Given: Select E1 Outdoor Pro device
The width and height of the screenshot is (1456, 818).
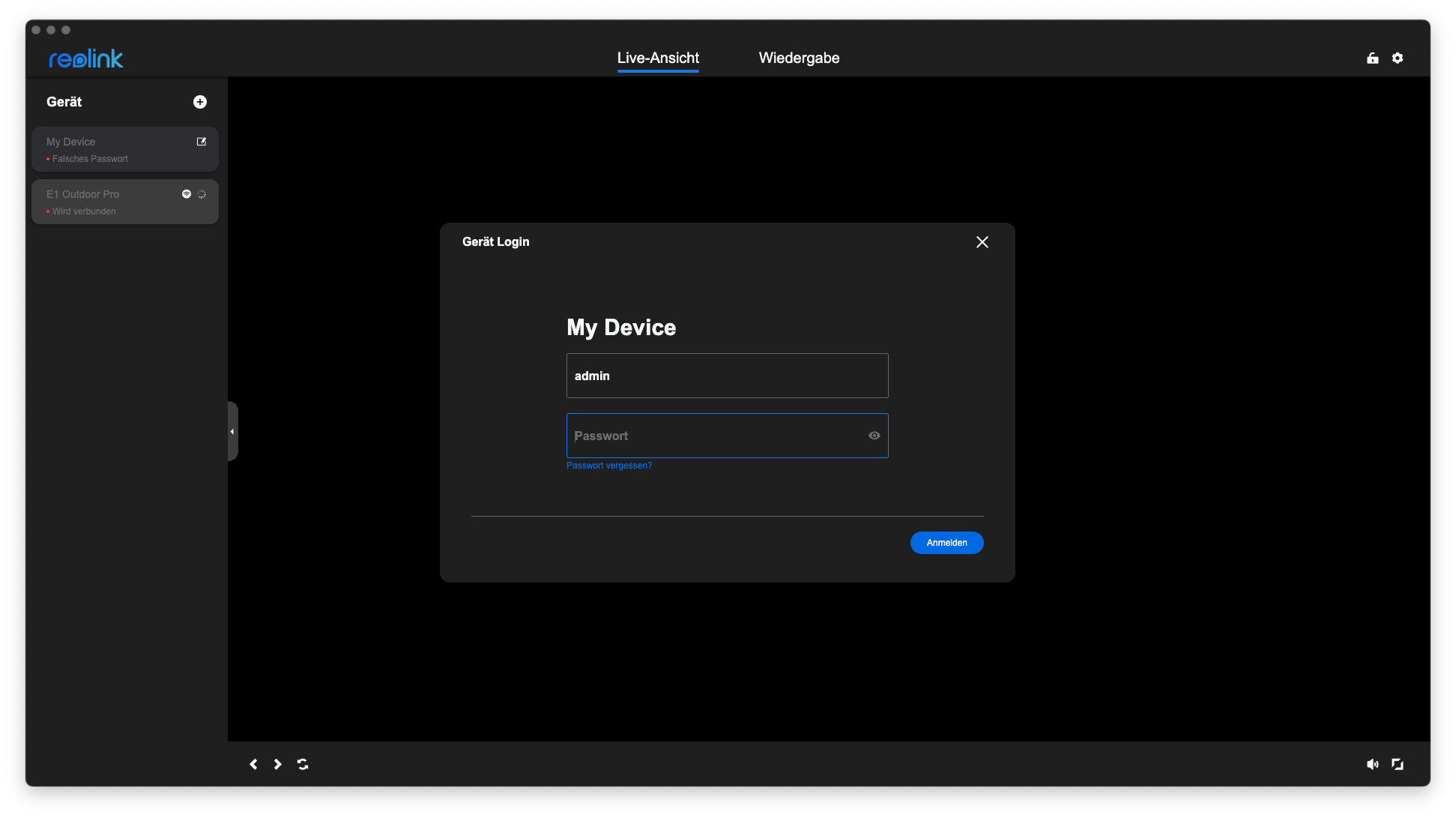Looking at the screenshot, I should (x=105, y=201).
